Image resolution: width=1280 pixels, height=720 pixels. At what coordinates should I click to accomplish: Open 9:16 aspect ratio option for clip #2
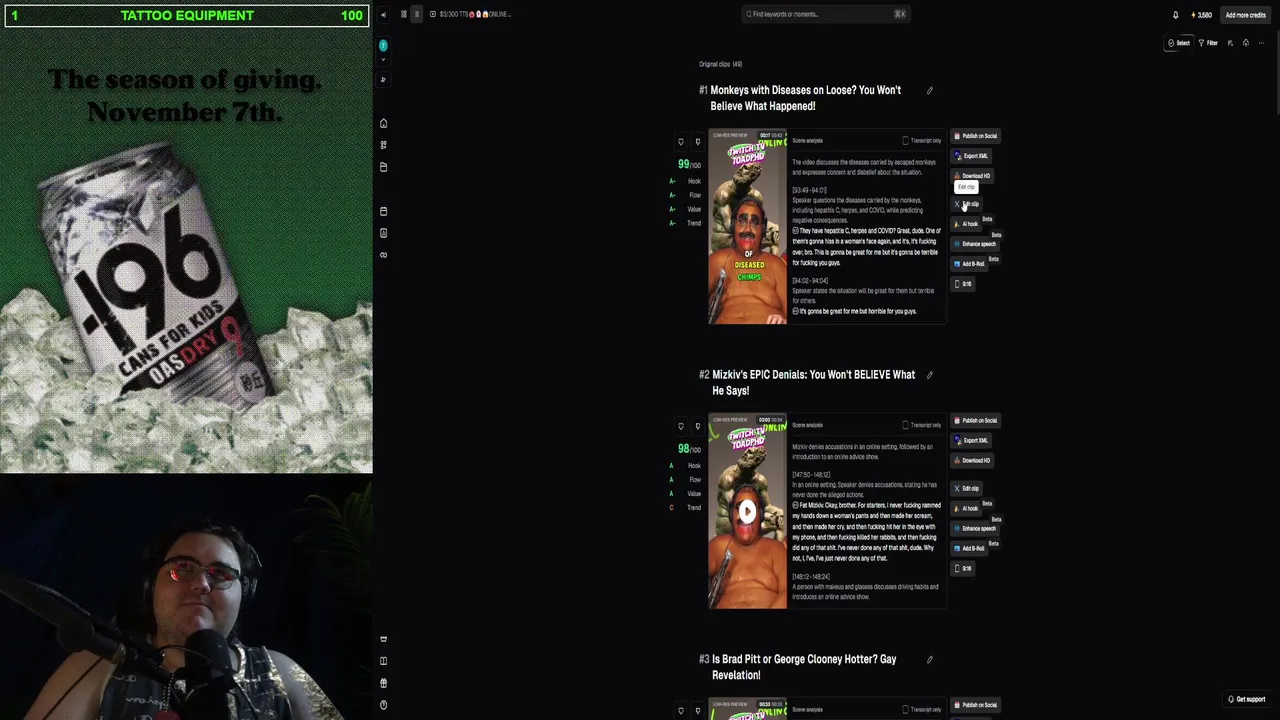[963, 569]
